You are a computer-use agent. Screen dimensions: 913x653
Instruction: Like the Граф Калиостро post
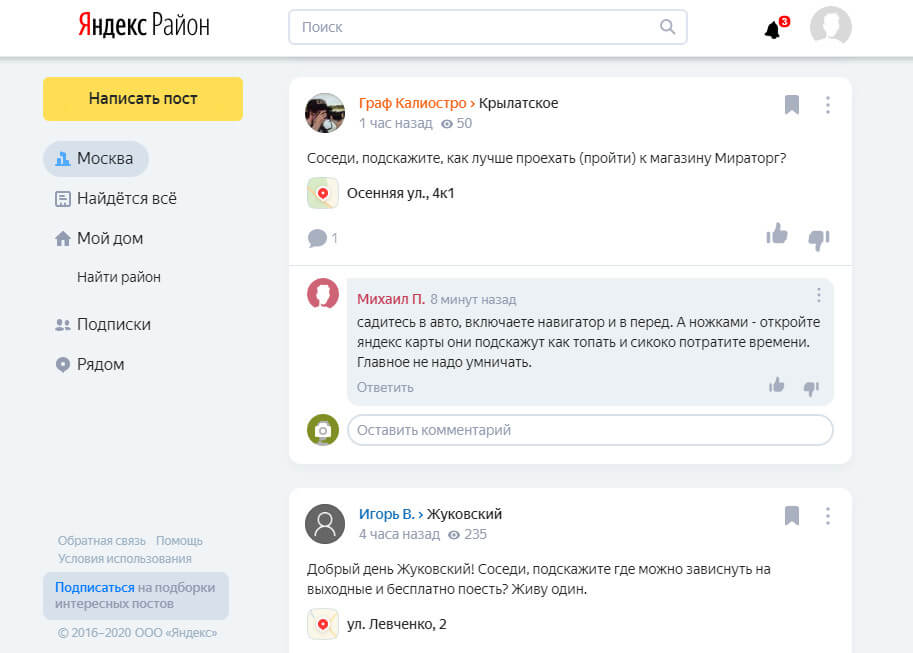pyautogui.click(x=777, y=235)
